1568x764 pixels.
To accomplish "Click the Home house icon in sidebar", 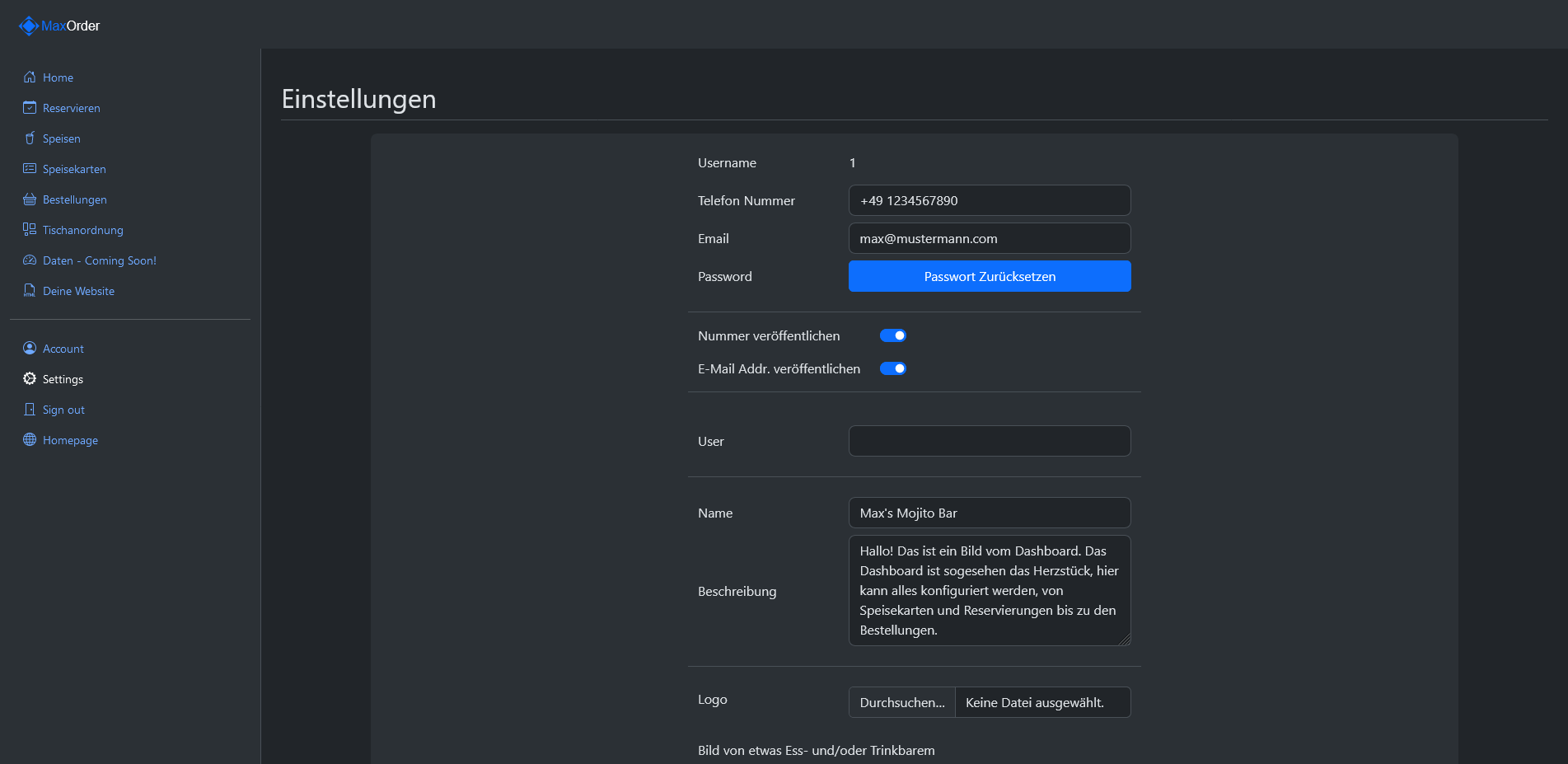I will coord(30,77).
